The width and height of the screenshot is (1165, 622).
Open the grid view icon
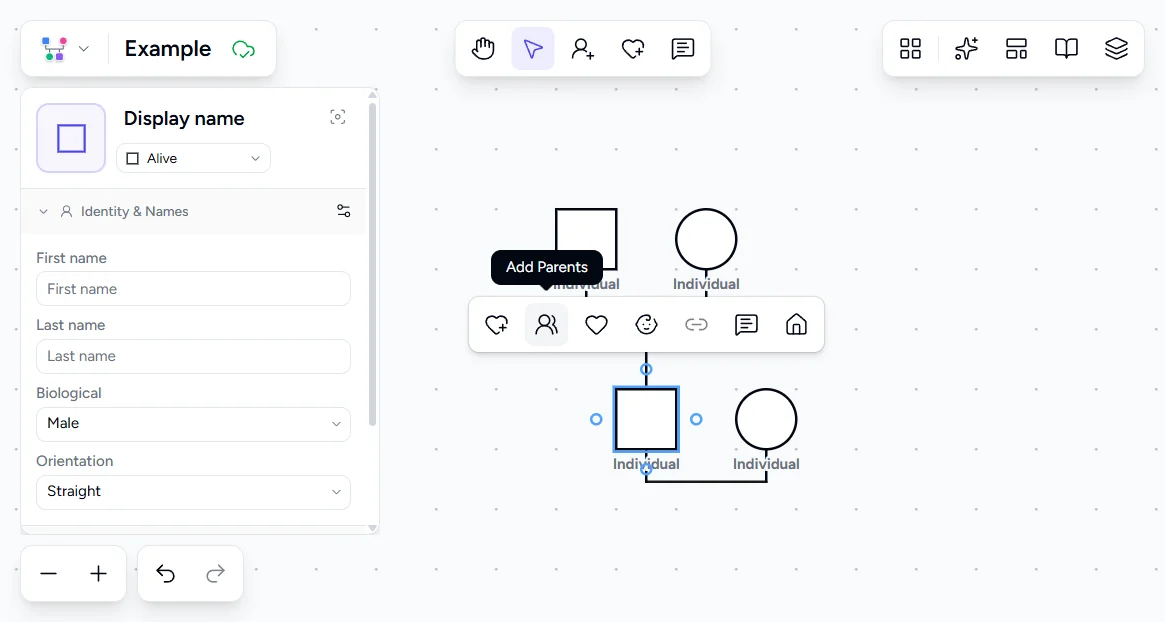pyautogui.click(x=910, y=49)
